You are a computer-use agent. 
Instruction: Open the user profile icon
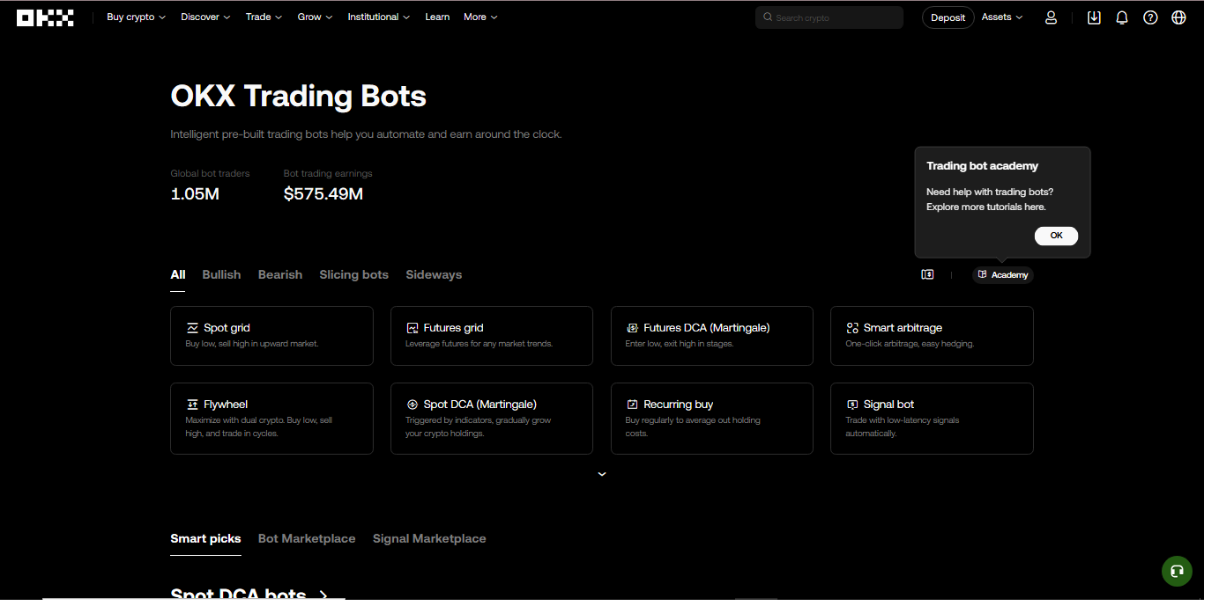[x=1051, y=17]
